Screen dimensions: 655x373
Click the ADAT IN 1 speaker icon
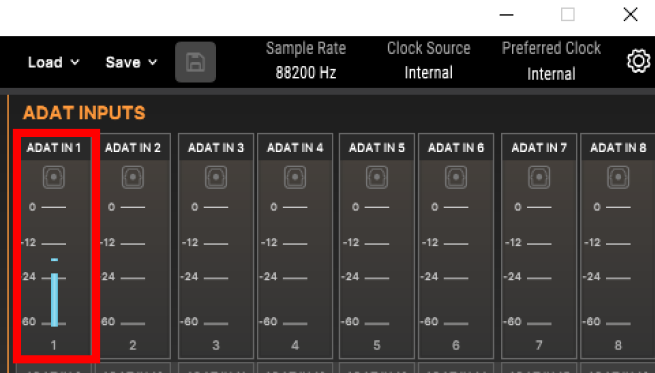54,177
